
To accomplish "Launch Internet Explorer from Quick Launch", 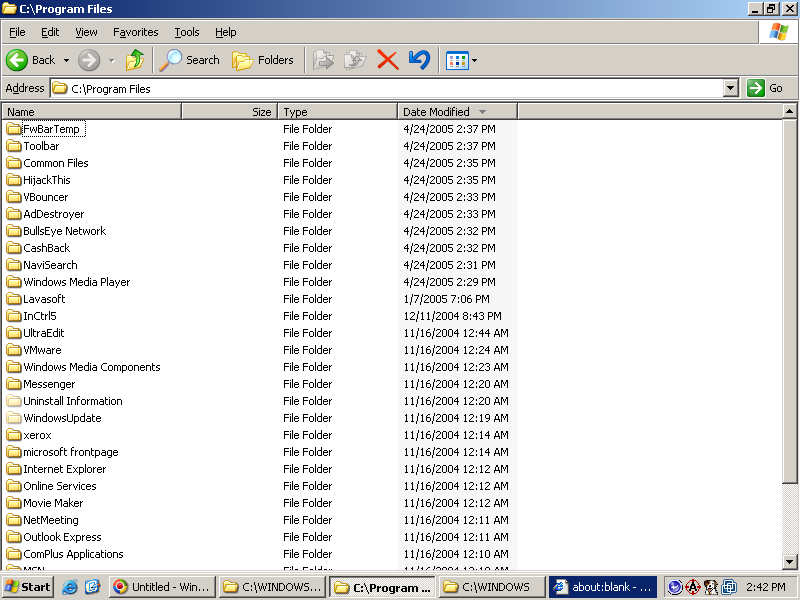I will click(x=69, y=587).
